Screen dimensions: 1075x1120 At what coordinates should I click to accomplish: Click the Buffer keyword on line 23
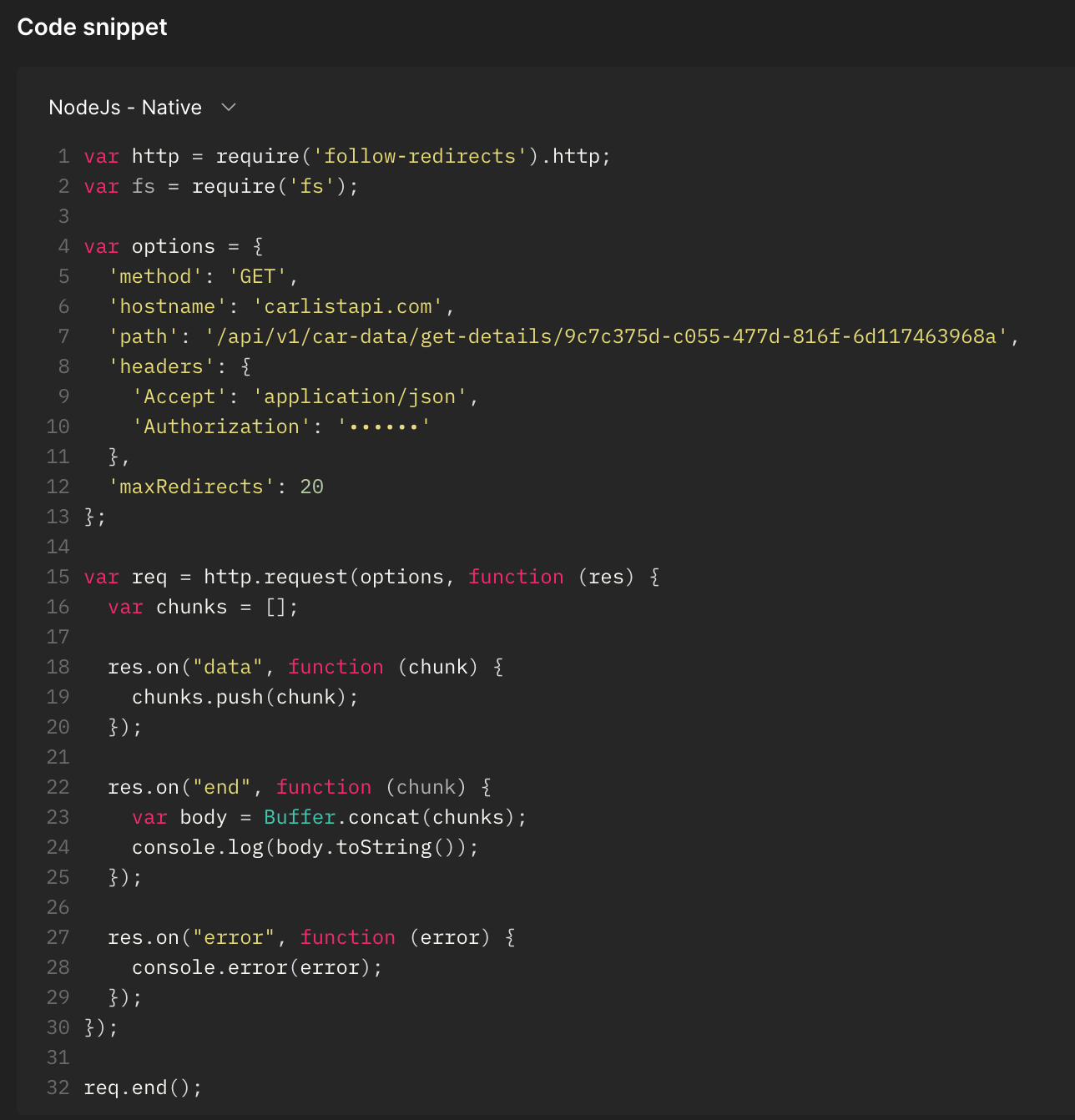pyautogui.click(x=300, y=817)
